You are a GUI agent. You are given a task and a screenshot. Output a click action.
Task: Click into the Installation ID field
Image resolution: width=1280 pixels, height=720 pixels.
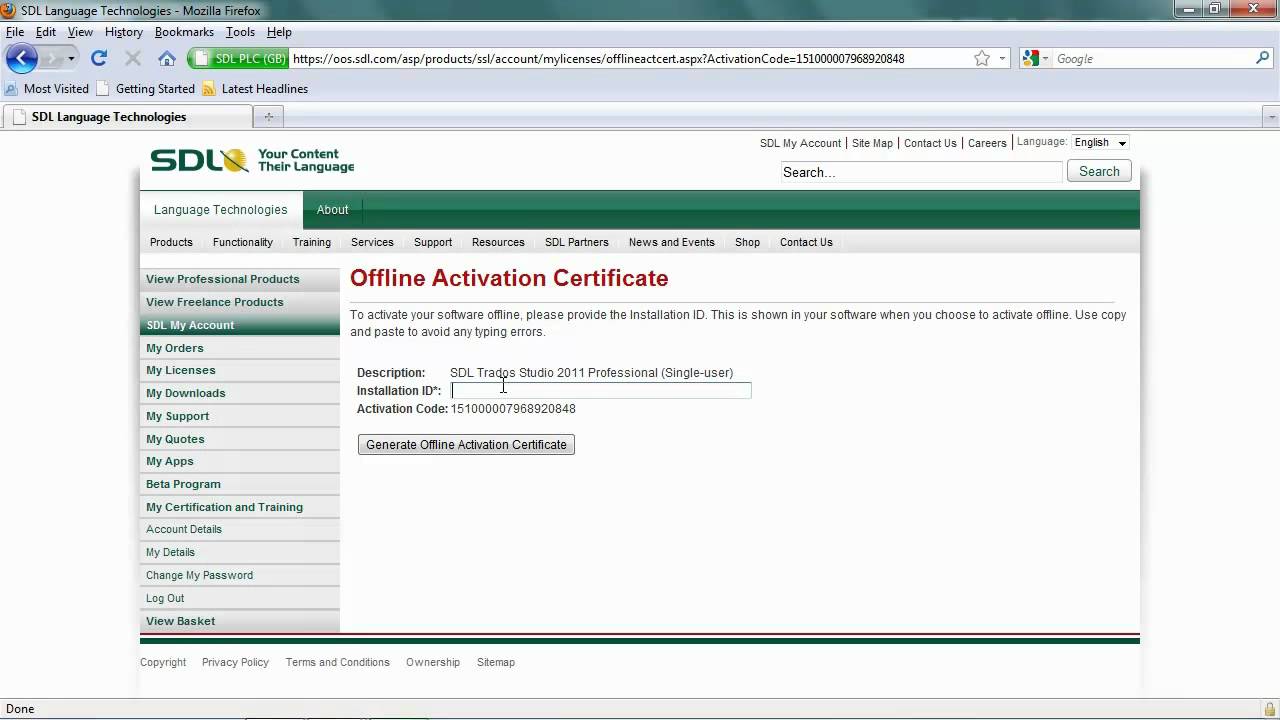pyautogui.click(x=601, y=391)
